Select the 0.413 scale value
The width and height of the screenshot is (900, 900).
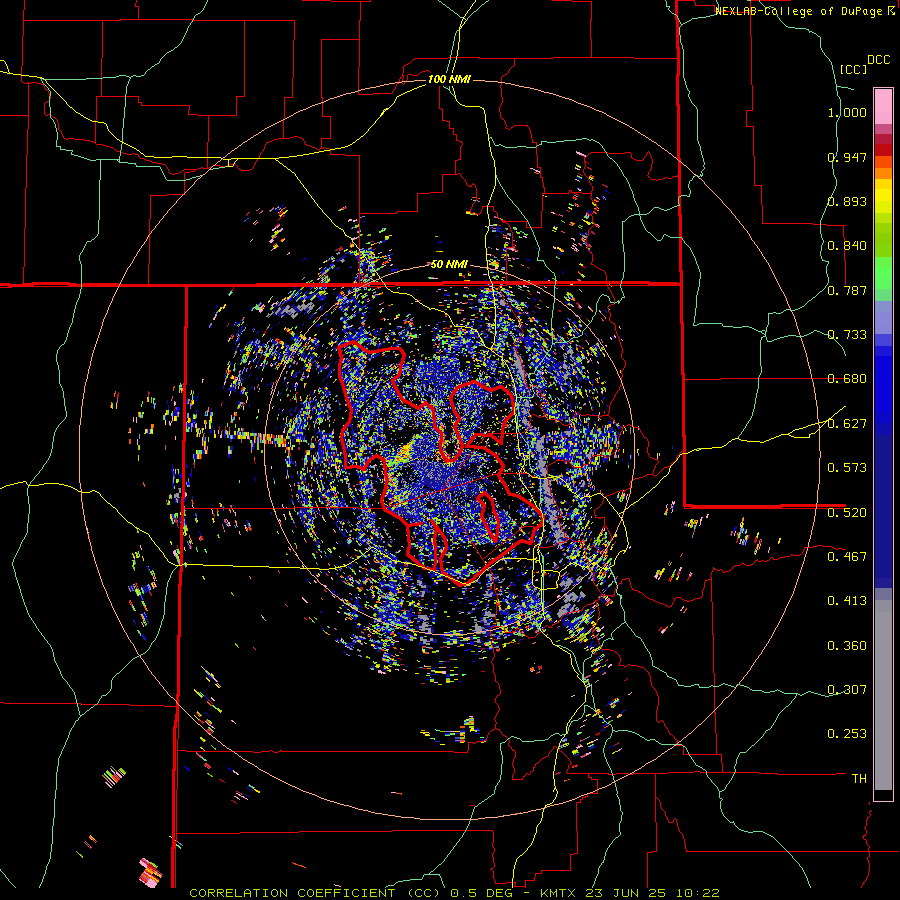(x=847, y=601)
